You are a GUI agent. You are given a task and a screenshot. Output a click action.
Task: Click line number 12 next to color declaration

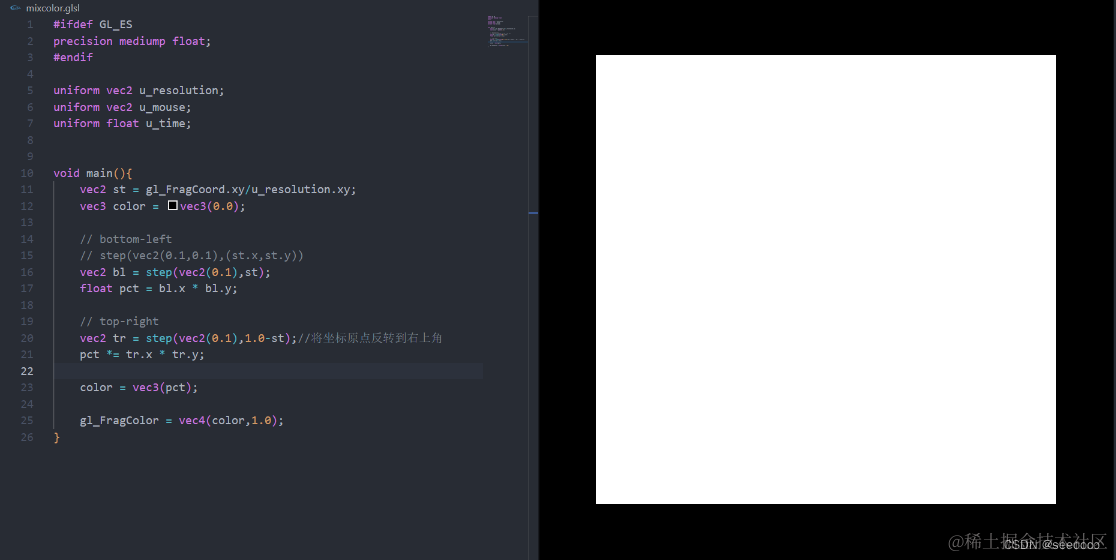[27, 206]
